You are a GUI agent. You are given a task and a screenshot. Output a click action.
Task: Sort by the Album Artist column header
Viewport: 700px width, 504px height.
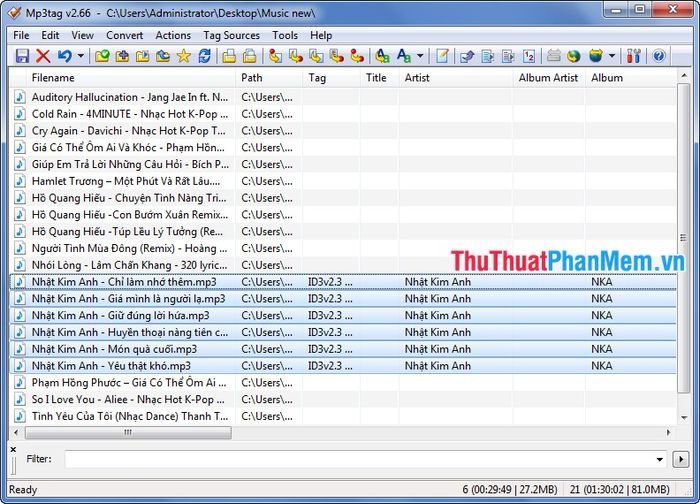click(x=549, y=78)
